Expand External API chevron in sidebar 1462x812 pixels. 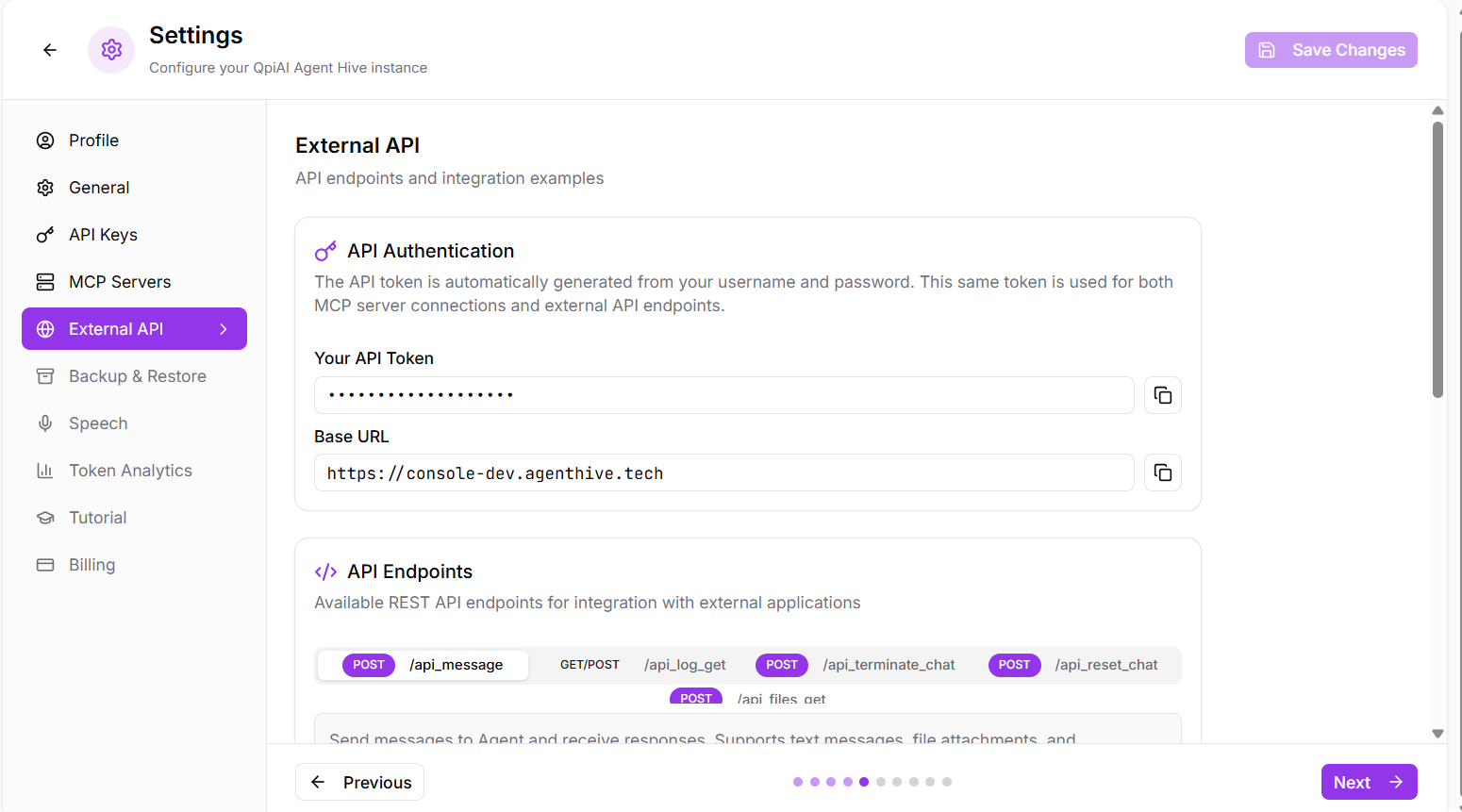point(224,329)
